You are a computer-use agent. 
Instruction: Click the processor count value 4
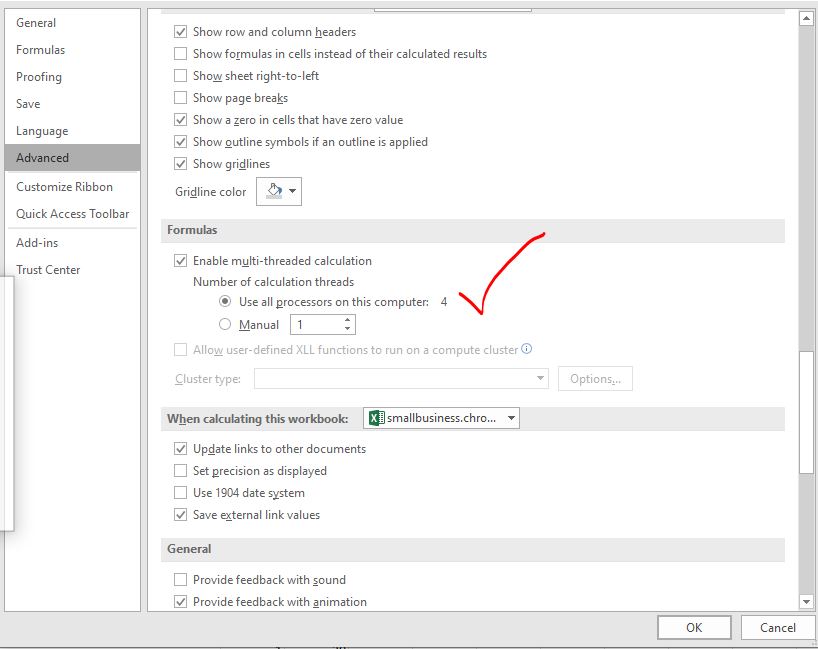click(x=443, y=302)
